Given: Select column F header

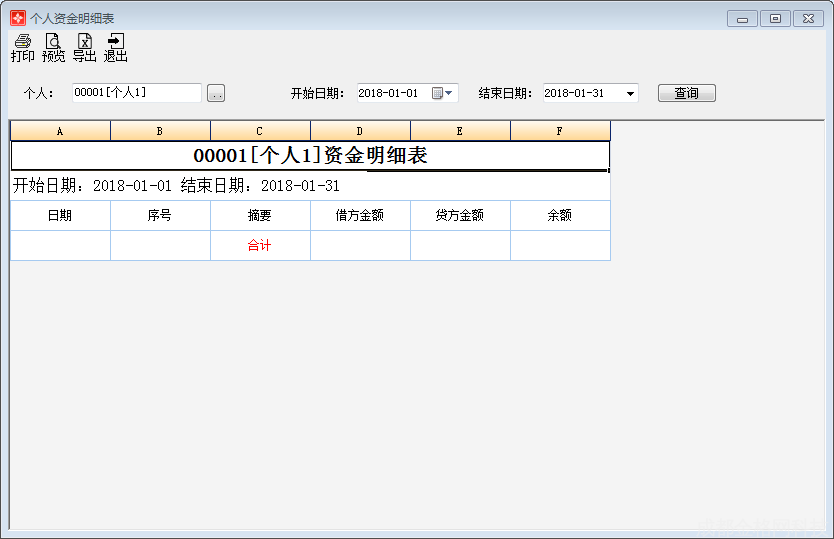Looking at the screenshot, I should (560, 131).
